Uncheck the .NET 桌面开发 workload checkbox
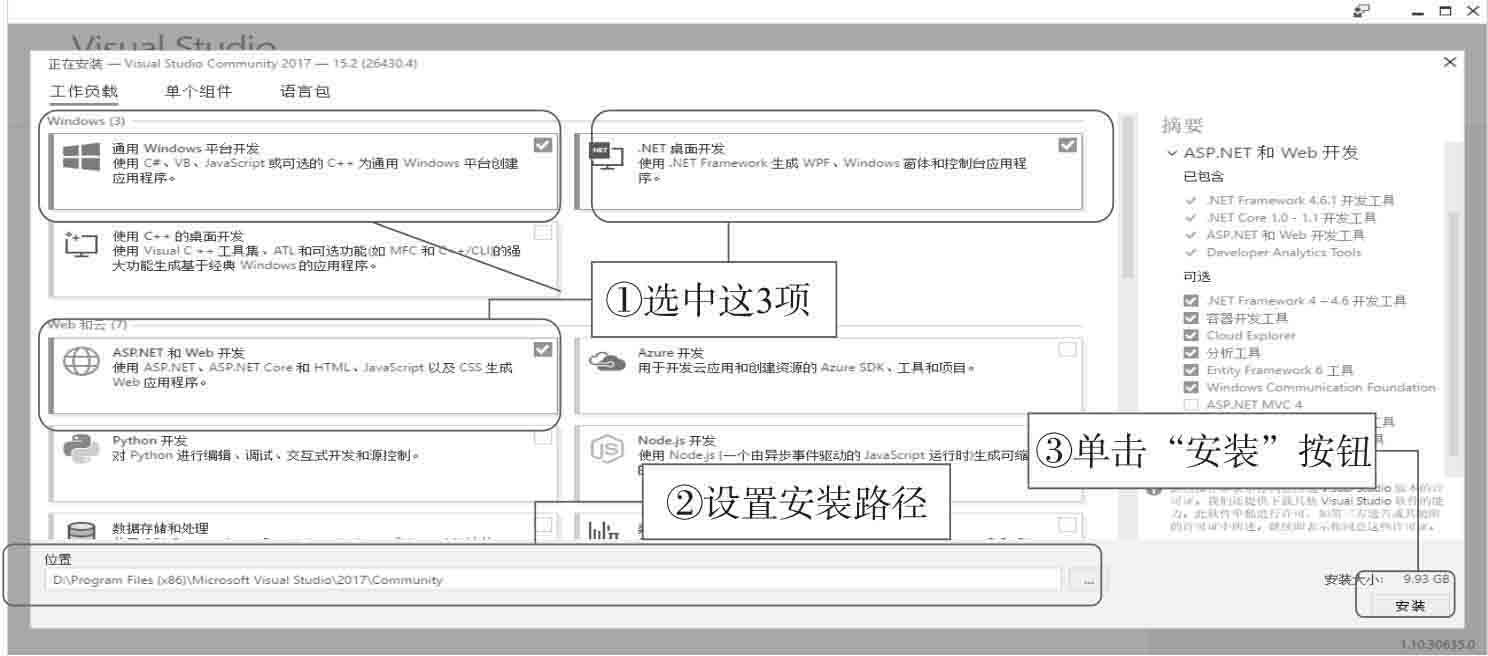 1068,145
